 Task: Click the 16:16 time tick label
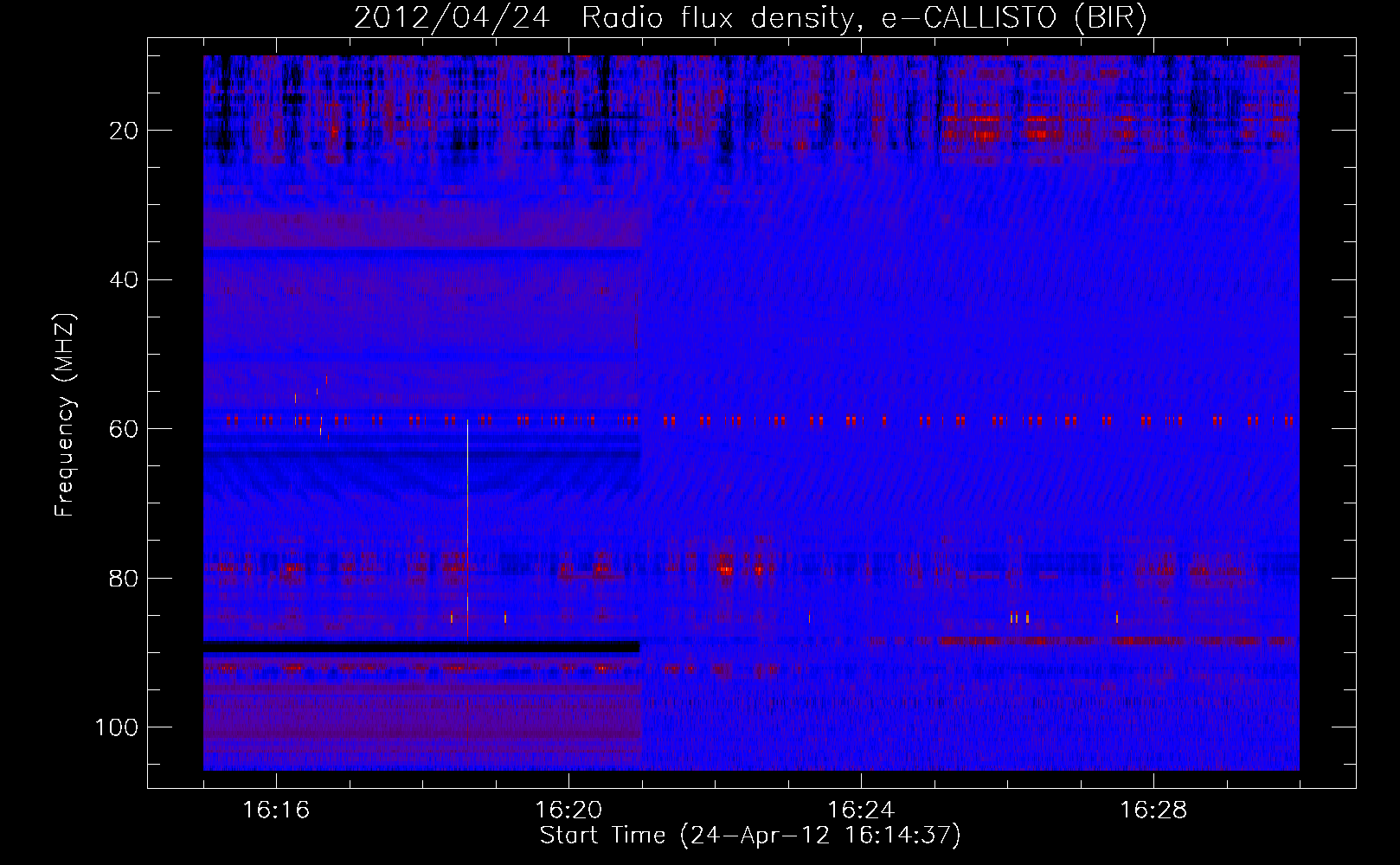tap(276, 811)
